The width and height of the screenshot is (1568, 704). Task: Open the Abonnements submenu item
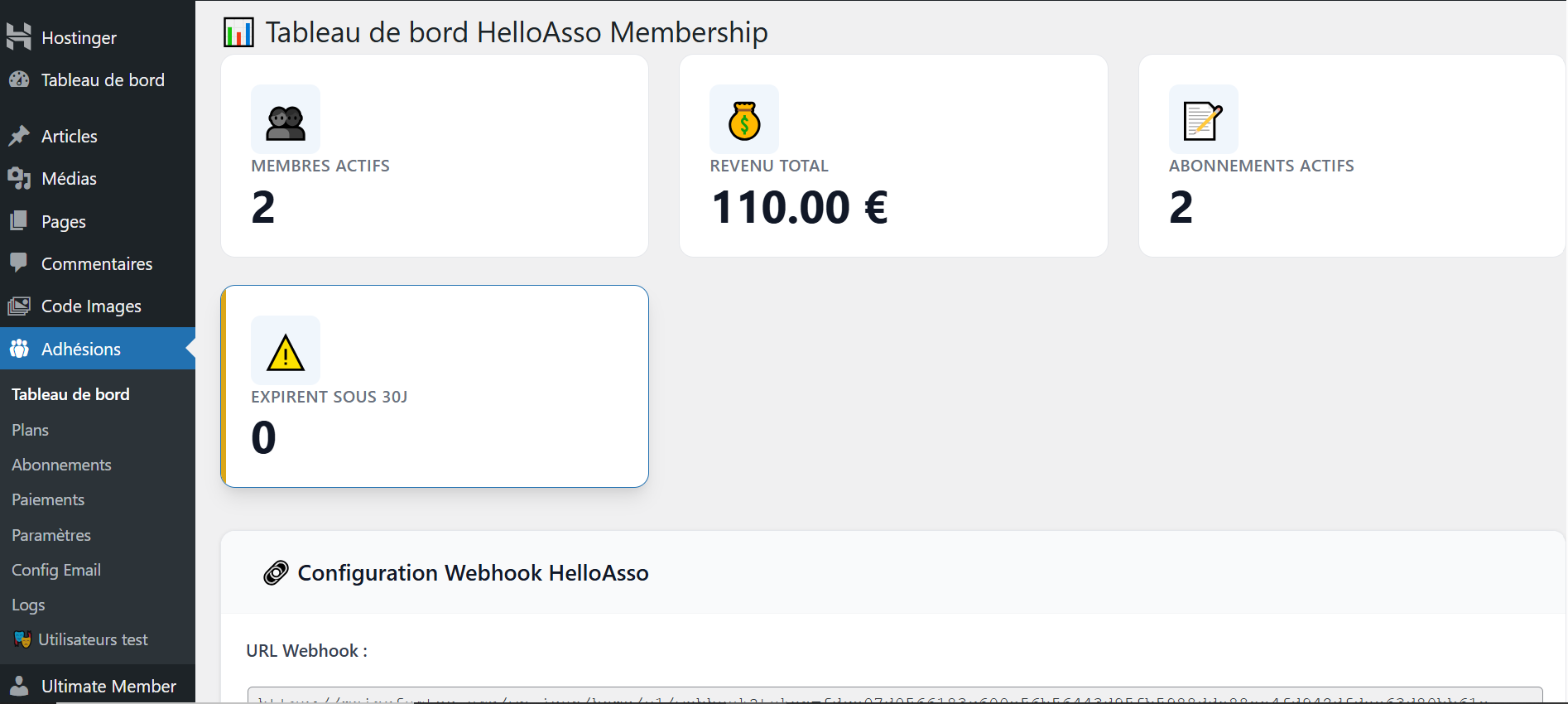tap(61, 465)
